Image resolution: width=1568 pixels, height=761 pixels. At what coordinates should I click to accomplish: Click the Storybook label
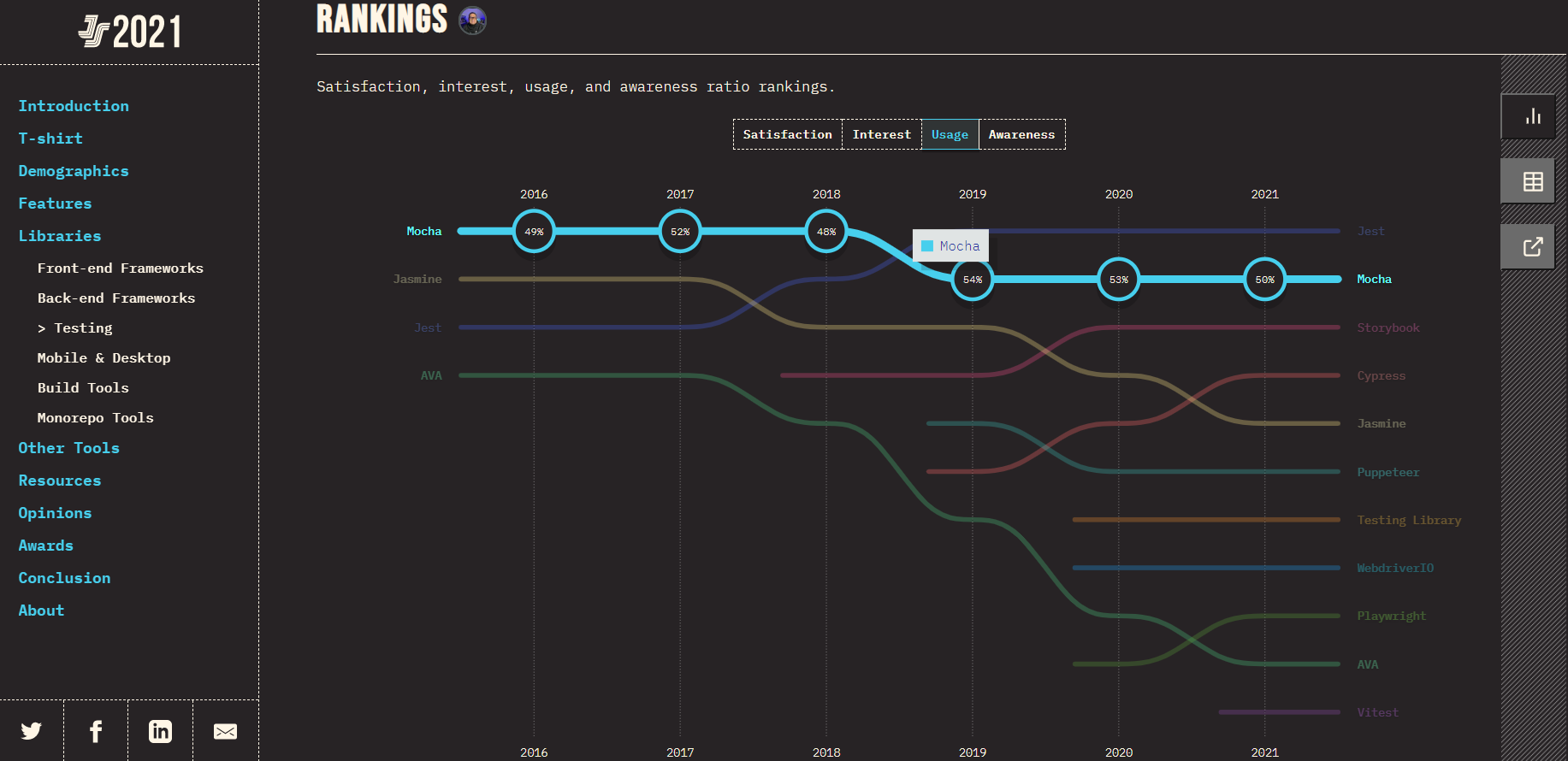tap(1388, 327)
